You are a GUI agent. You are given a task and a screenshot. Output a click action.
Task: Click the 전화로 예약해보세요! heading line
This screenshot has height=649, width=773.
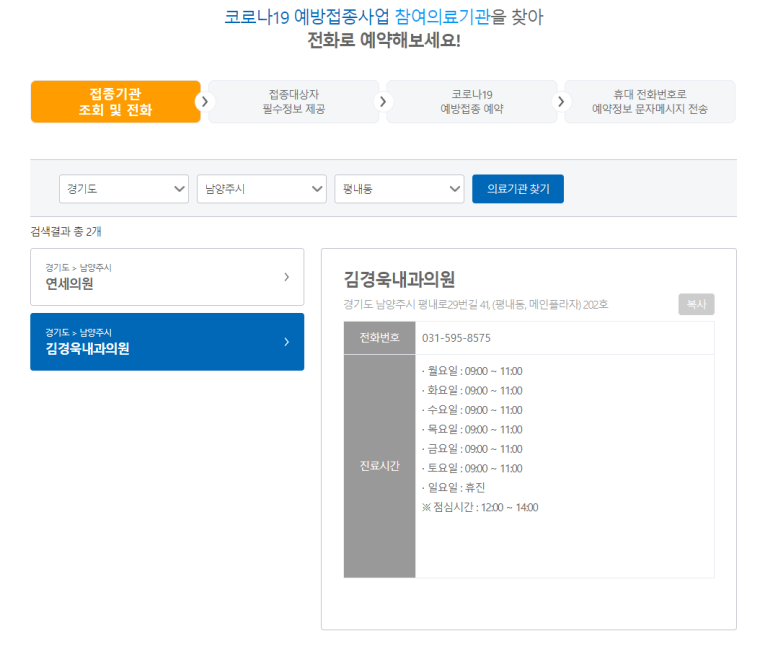coord(384,40)
